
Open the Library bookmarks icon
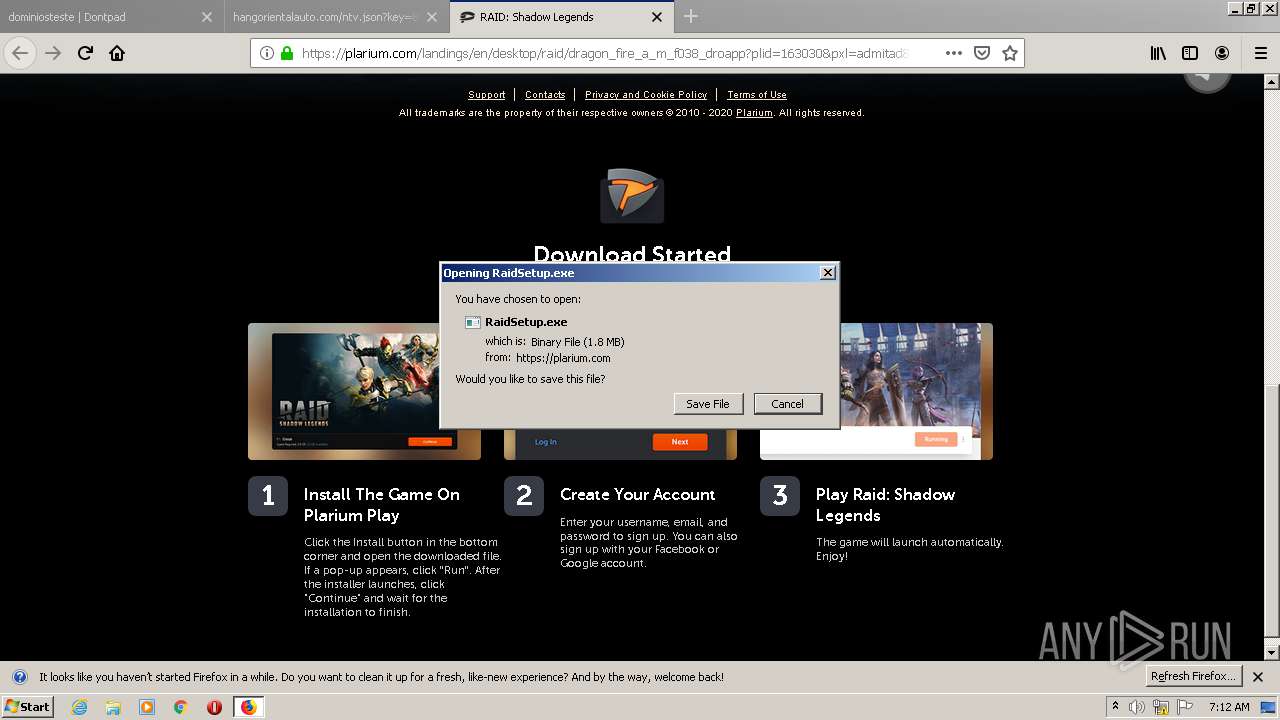coord(1158,53)
